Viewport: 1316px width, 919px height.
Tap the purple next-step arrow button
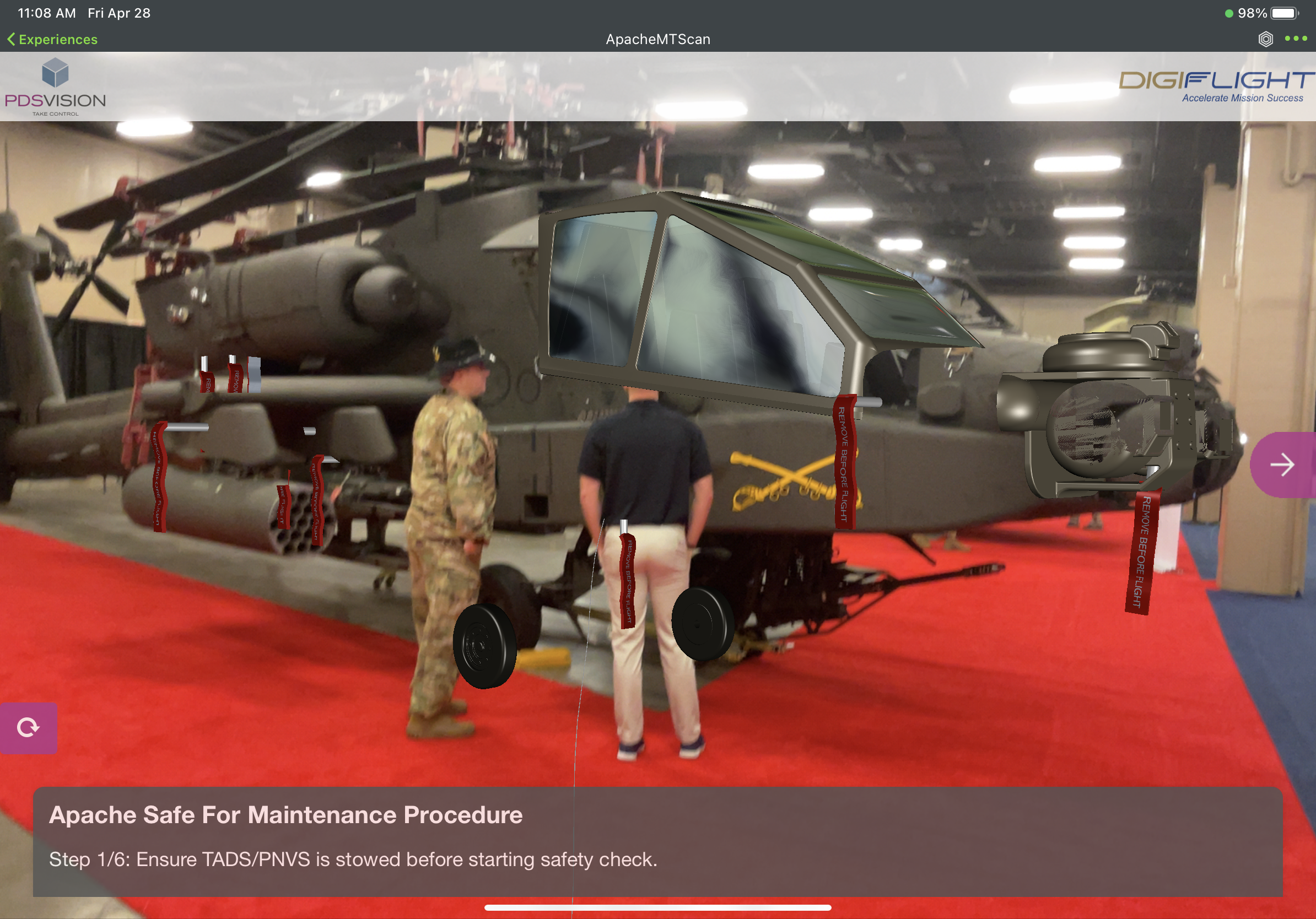[1283, 464]
